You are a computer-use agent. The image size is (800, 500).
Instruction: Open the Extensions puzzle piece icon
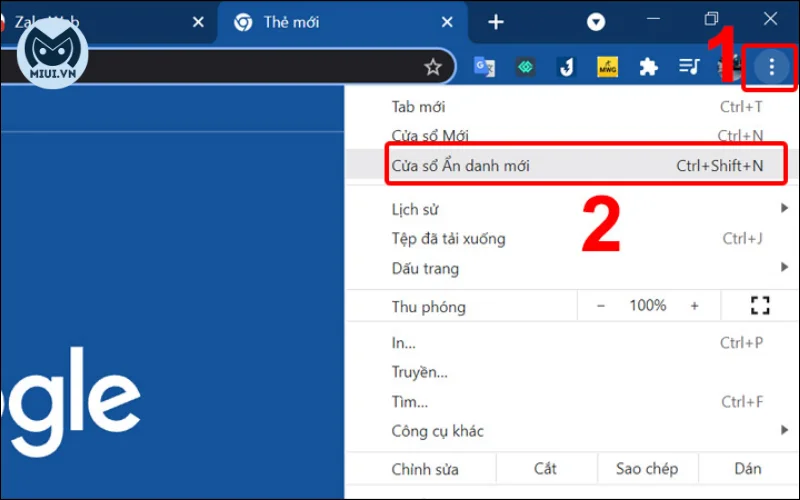click(648, 67)
